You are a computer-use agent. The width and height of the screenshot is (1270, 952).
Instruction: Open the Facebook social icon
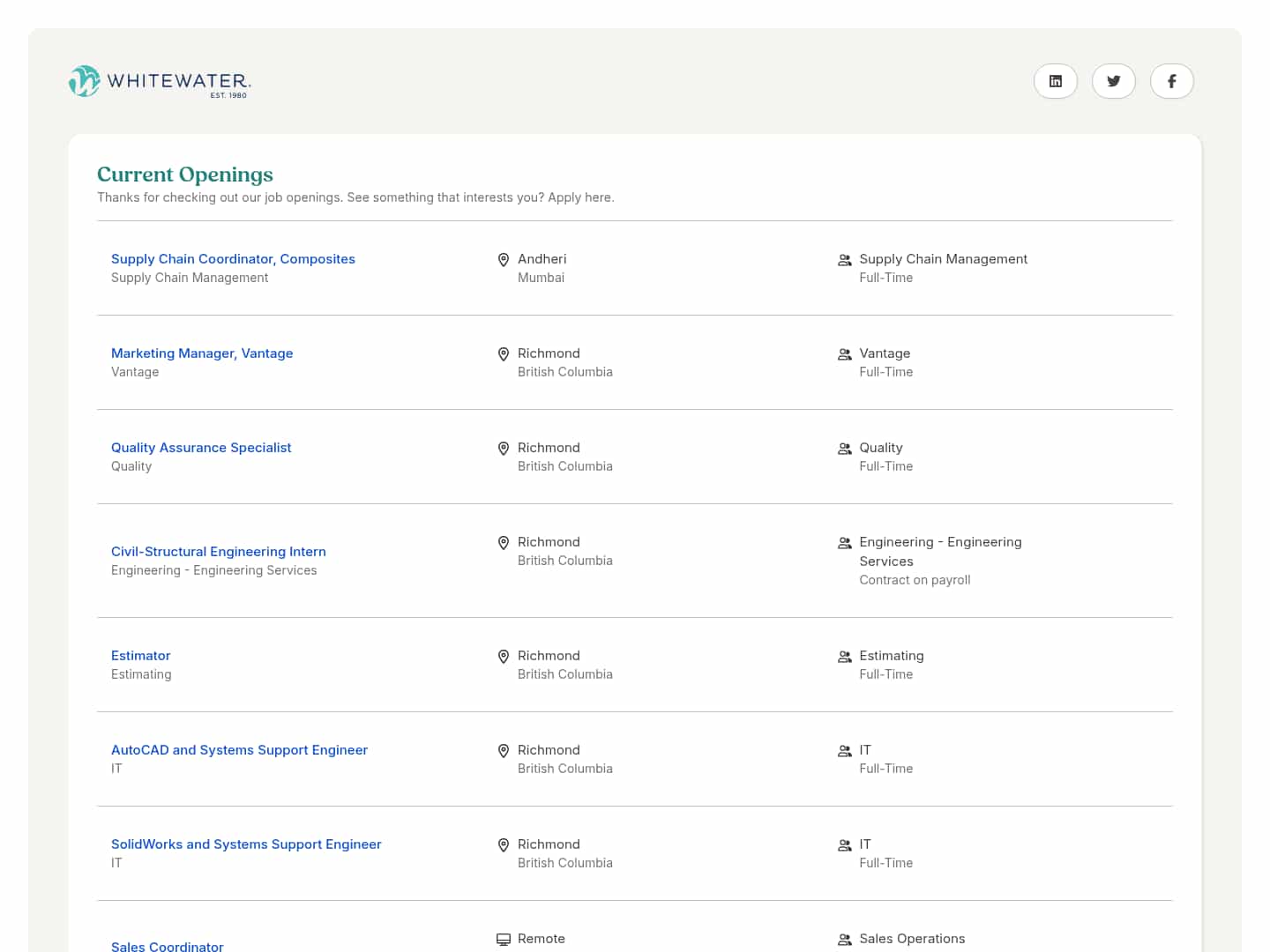tap(1171, 81)
